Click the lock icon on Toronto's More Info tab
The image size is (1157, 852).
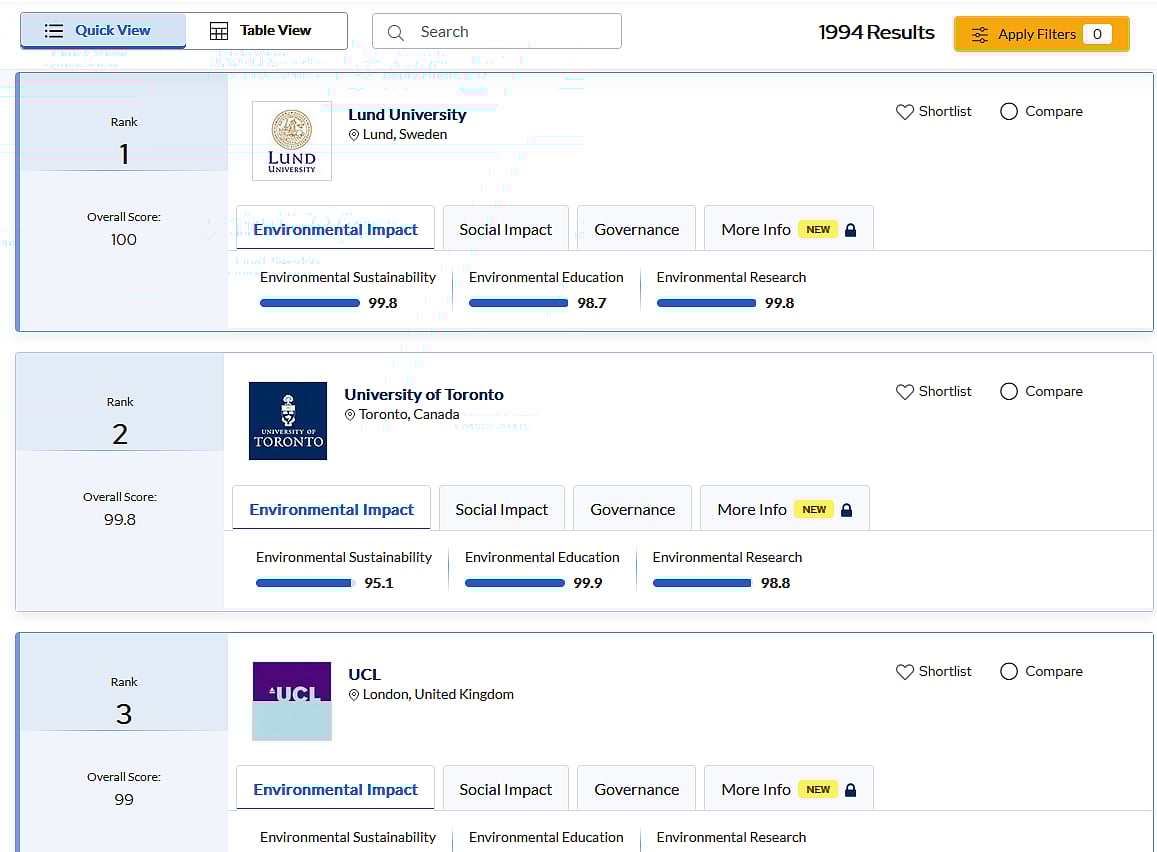(x=846, y=510)
